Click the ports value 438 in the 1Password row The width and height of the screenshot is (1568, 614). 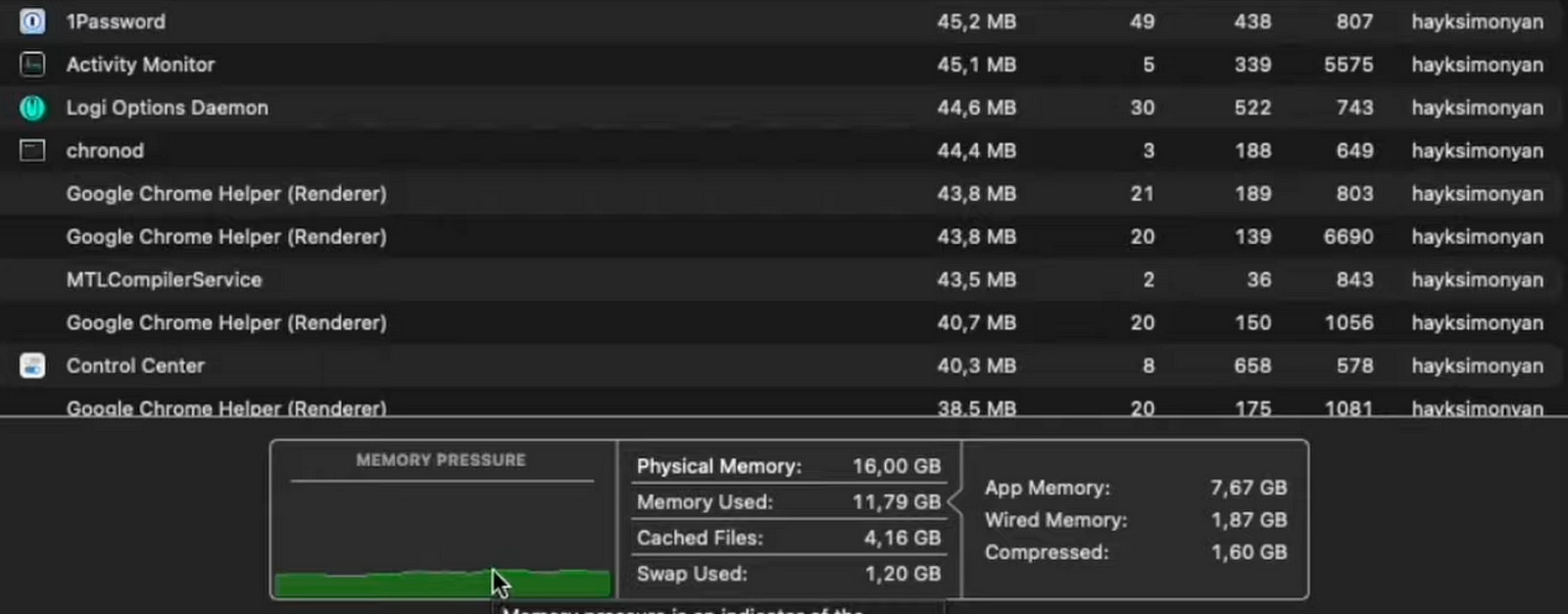coord(1252,22)
